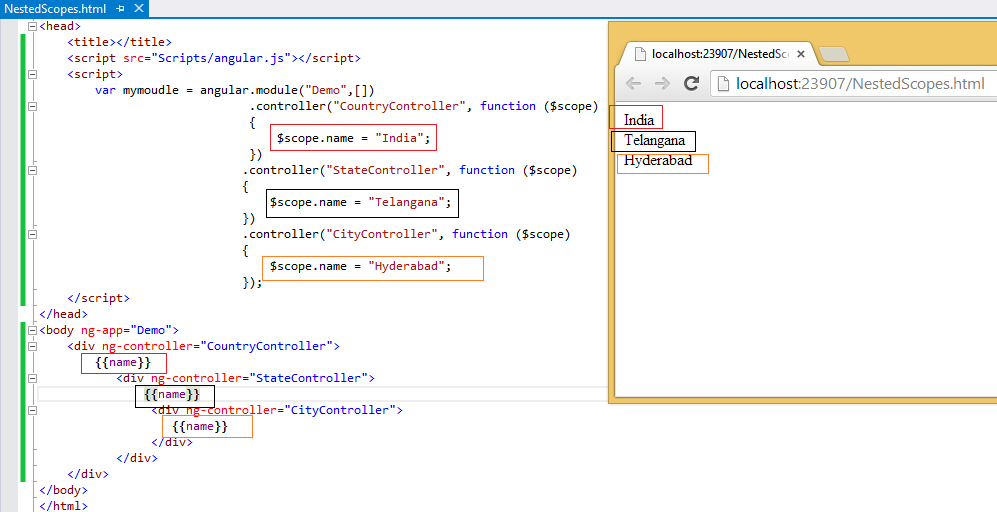Click the $scope.name = "Telangana" statement
Image resolution: width=997 pixels, height=512 pixels.
361,202
